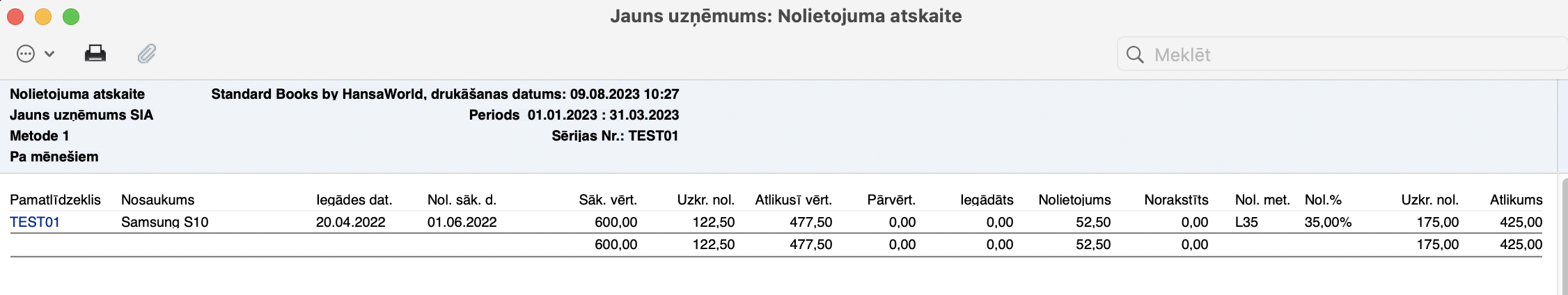Click the Pamatlīdzeklis column header
Screen dimensions: 1568x295
pyautogui.click(x=55, y=200)
